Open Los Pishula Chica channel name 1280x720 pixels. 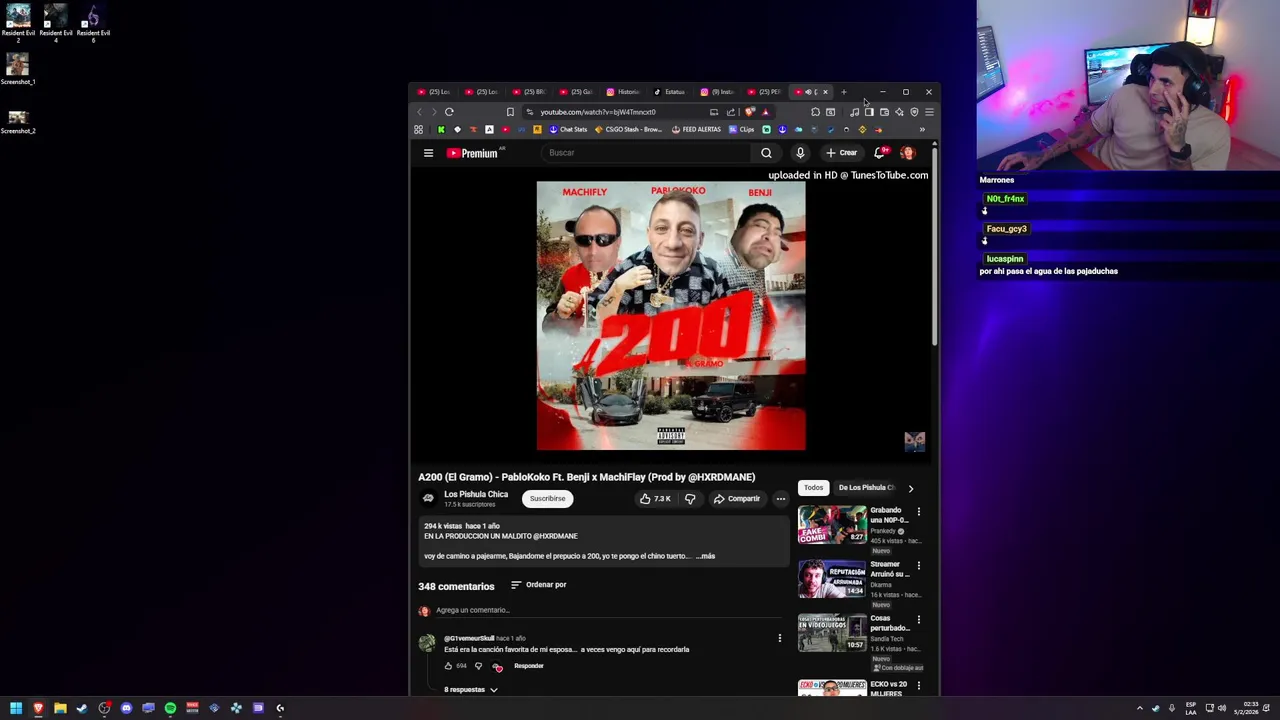pos(476,494)
